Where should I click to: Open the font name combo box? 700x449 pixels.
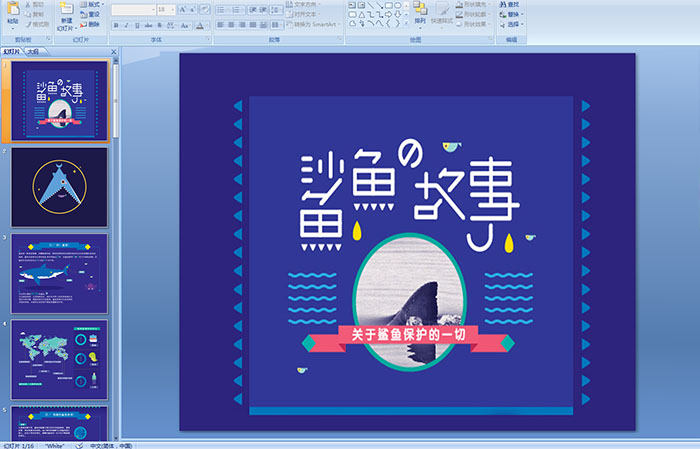pyautogui.click(x=133, y=9)
